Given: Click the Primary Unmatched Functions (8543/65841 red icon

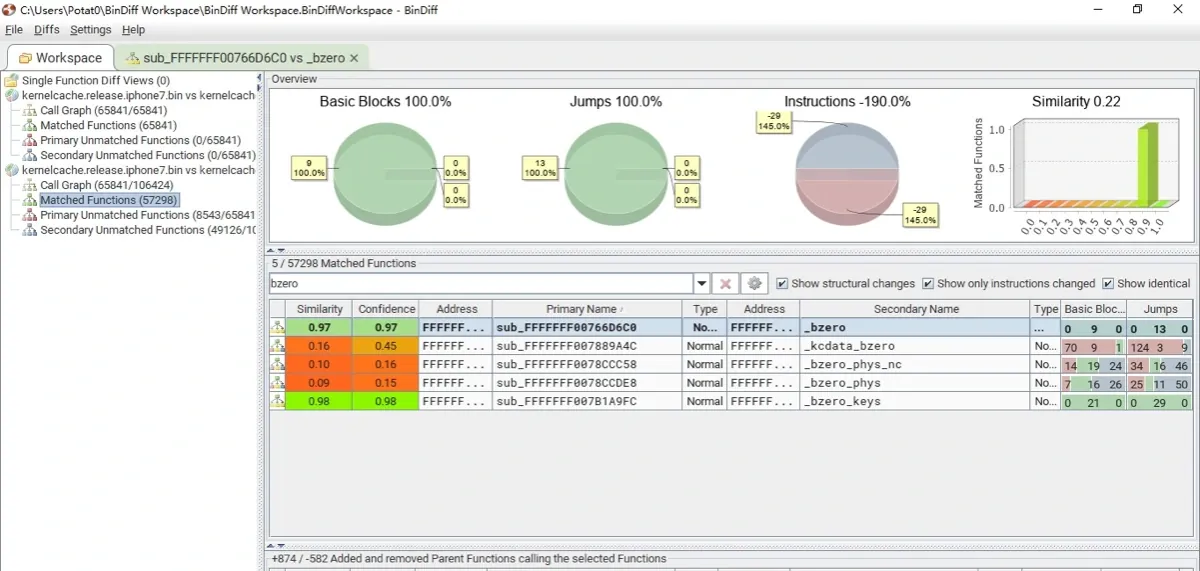Looking at the screenshot, I should pyautogui.click(x=30, y=215).
